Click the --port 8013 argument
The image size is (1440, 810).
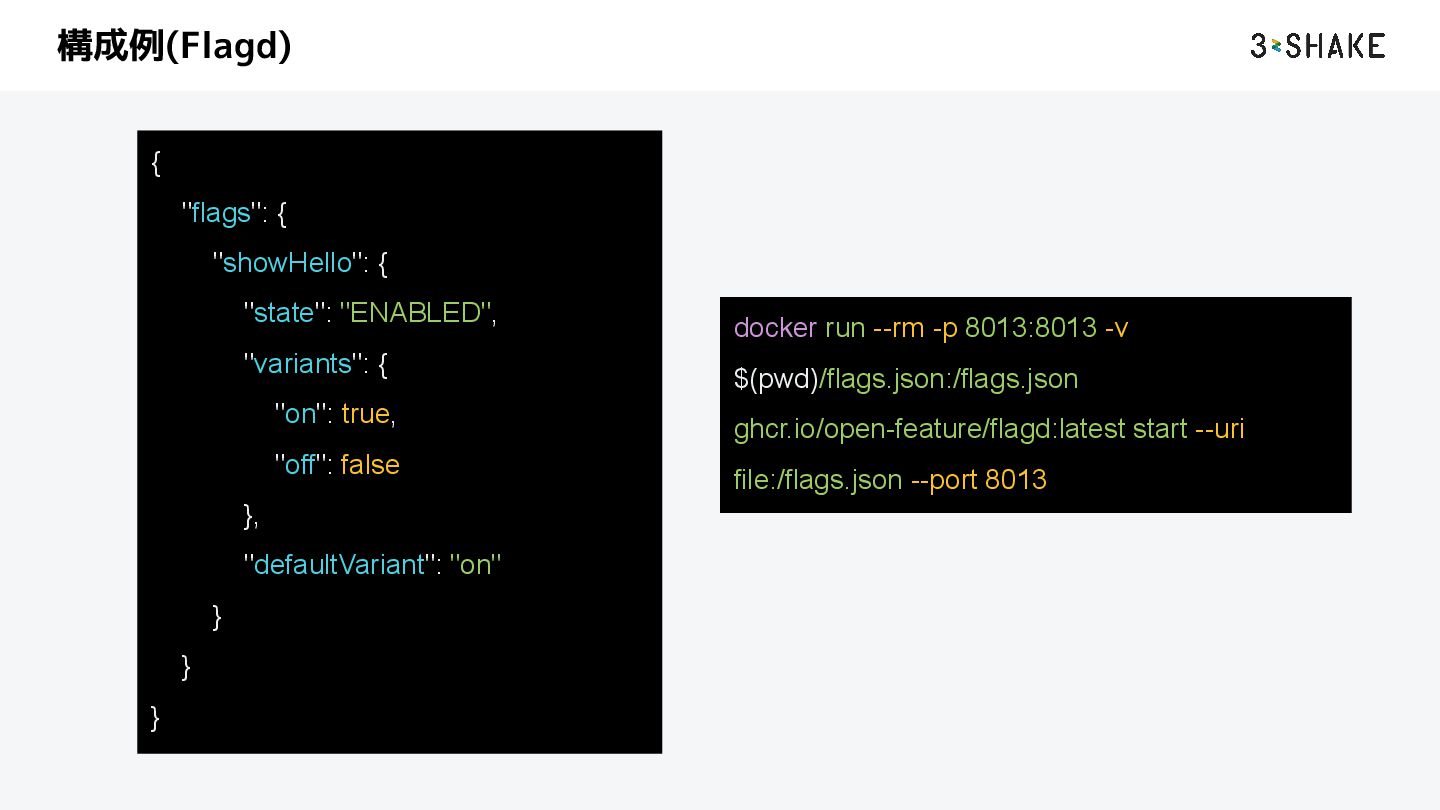point(978,480)
